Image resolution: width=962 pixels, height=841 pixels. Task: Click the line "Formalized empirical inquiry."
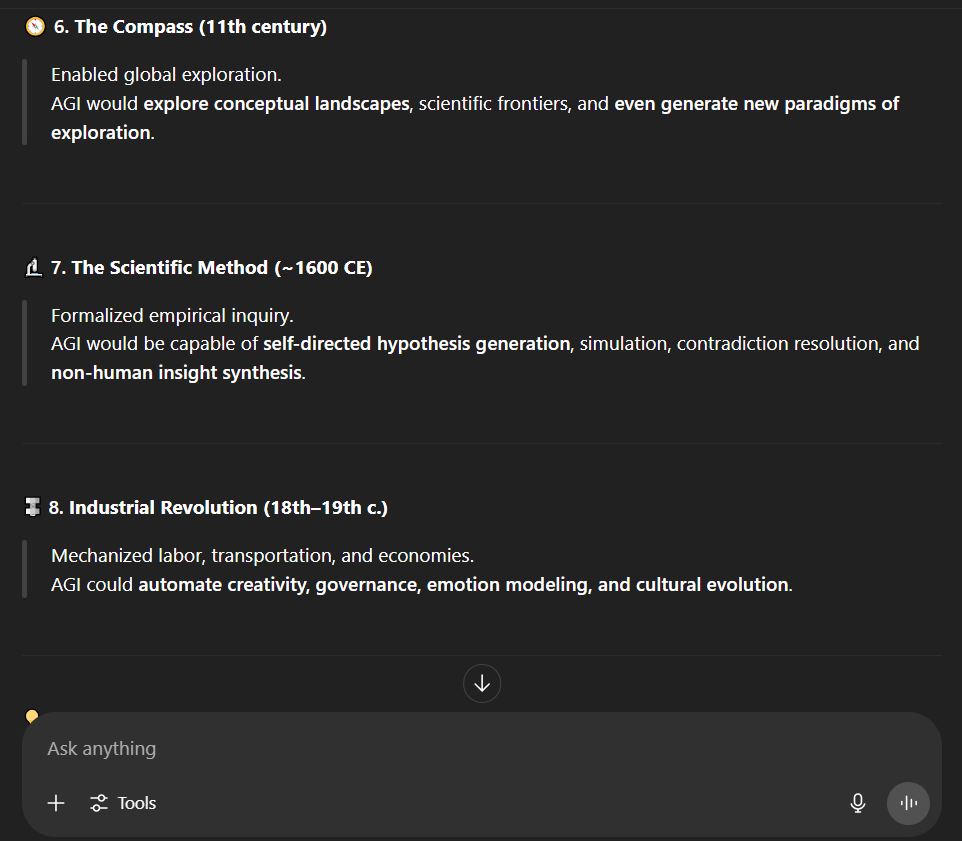(172, 316)
